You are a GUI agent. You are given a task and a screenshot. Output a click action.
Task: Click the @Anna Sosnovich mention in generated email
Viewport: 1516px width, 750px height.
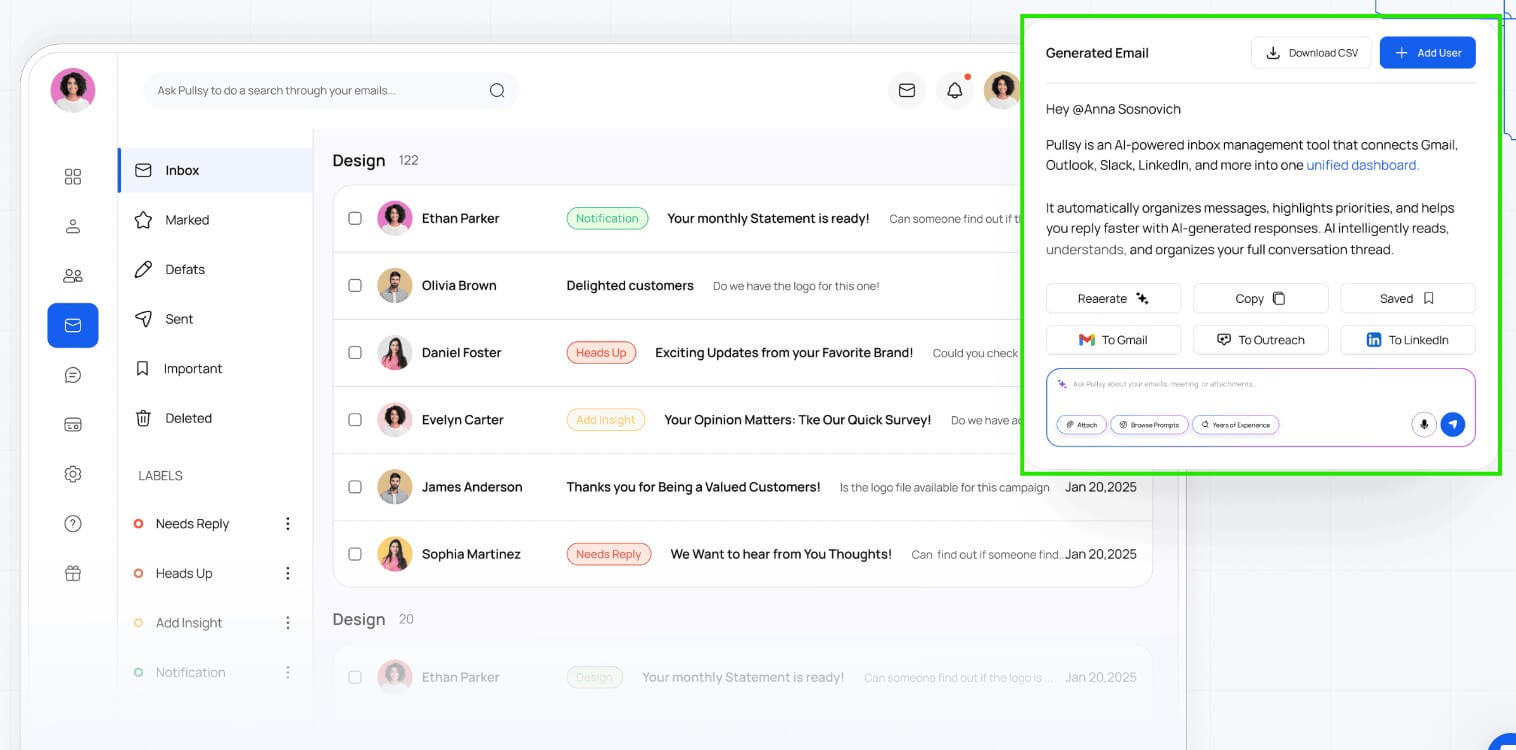pyautogui.click(x=1127, y=108)
